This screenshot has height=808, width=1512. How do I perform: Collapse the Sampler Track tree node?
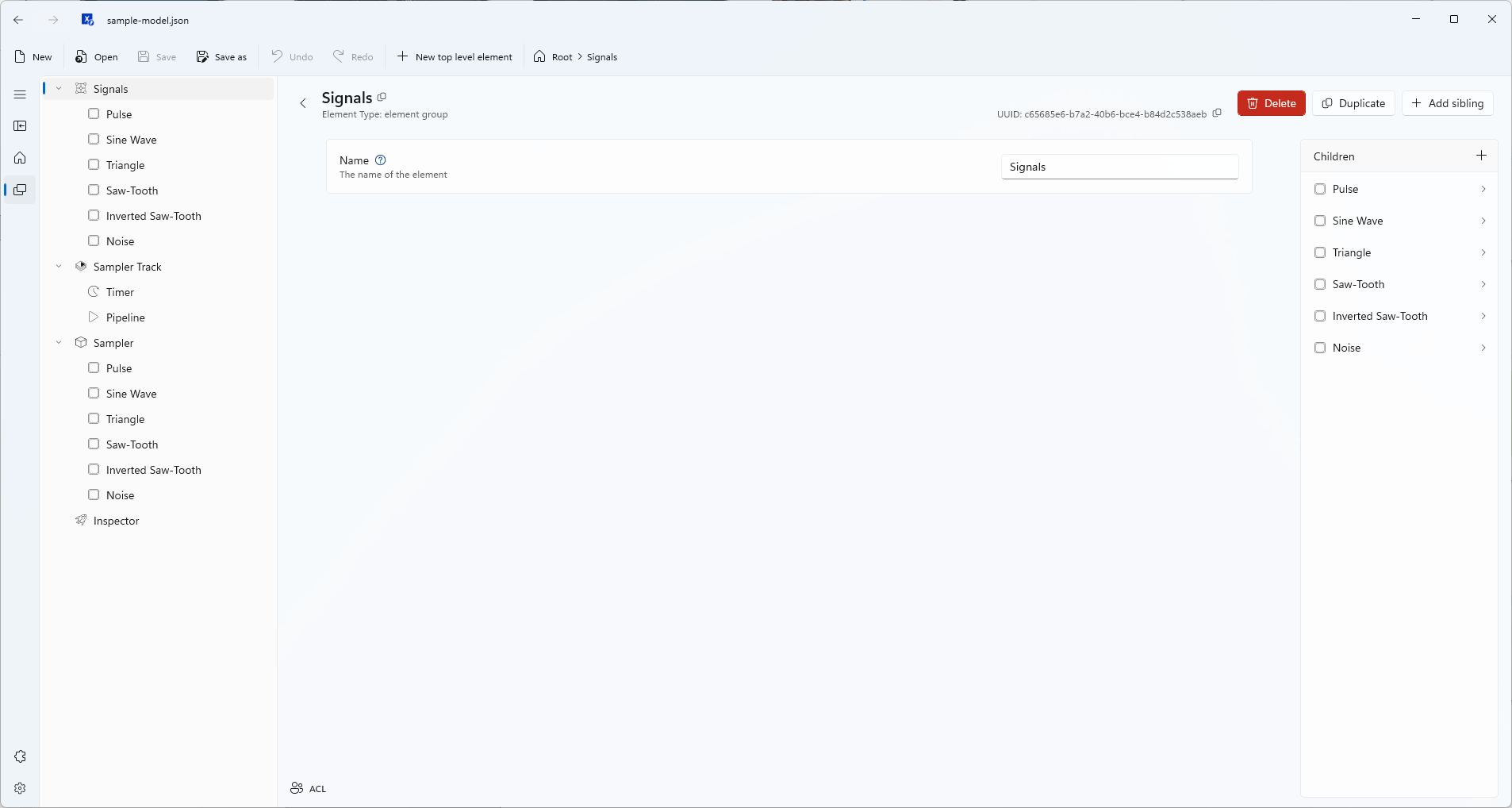pos(57,267)
